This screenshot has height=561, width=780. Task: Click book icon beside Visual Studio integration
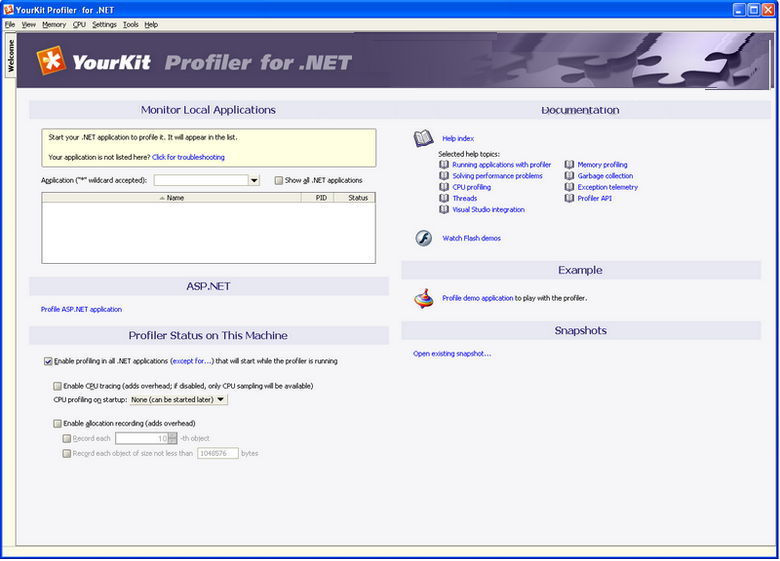(444, 209)
